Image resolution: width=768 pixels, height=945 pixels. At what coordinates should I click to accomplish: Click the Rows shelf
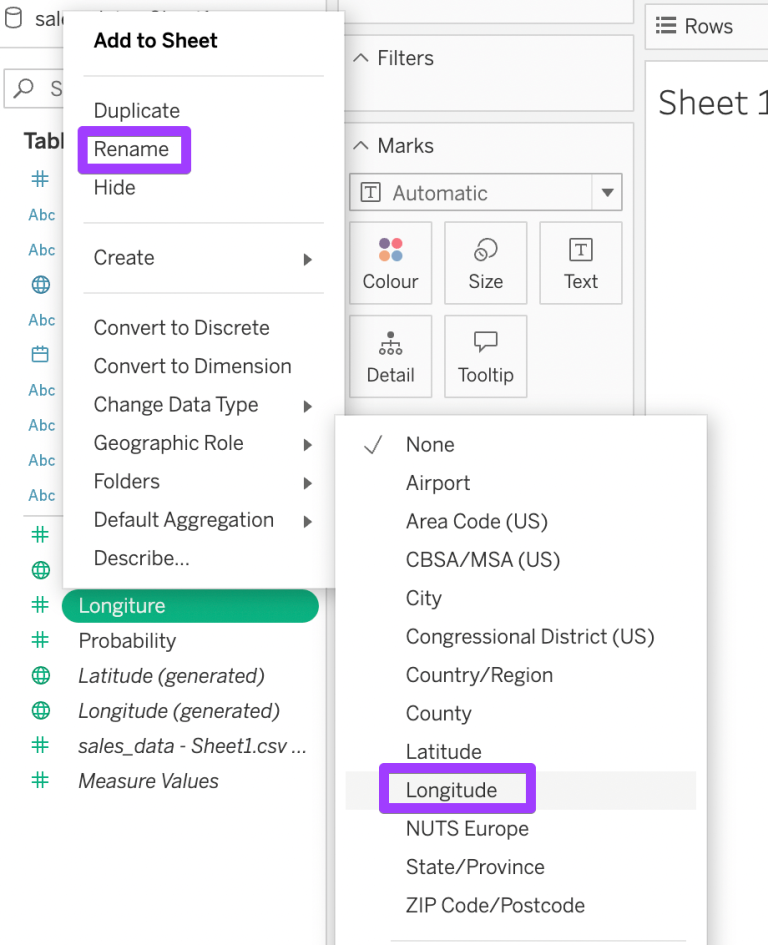(x=700, y=26)
